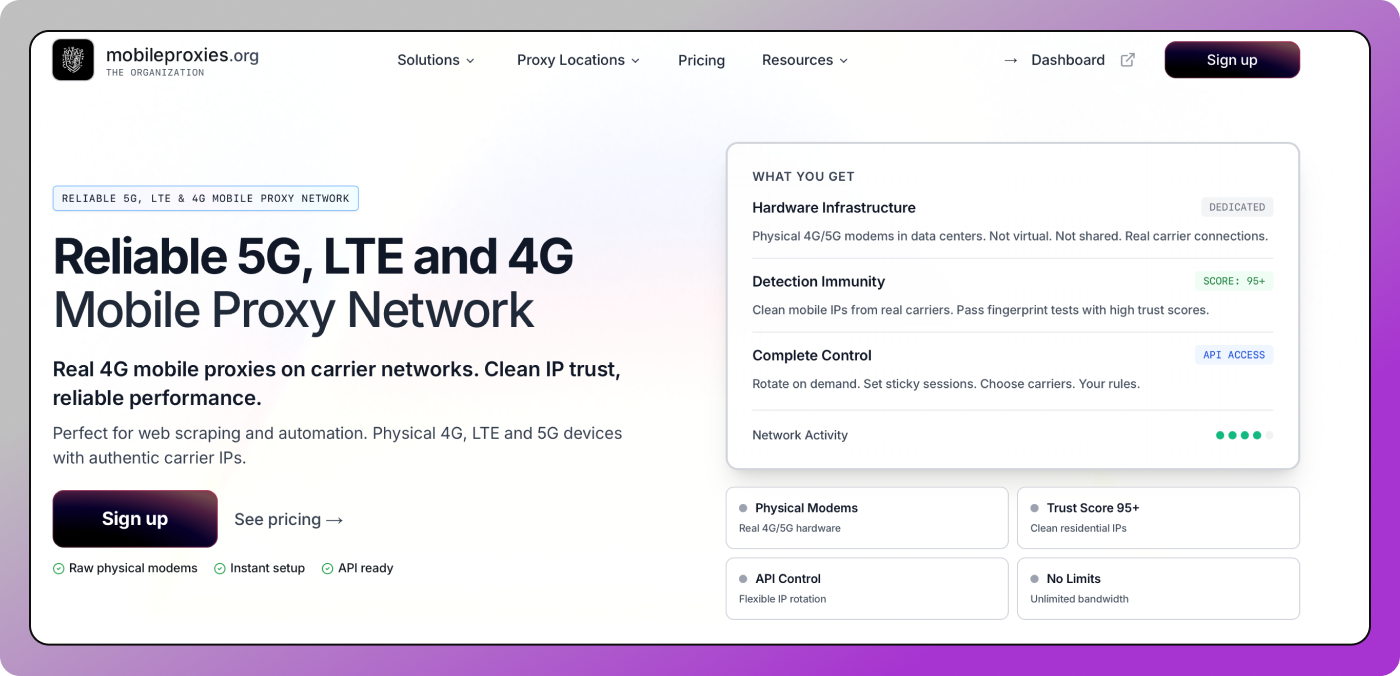Click the gray dot beside No Limits
The height and width of the screenshot is (676, 1400).
(x=1034, y=579)
